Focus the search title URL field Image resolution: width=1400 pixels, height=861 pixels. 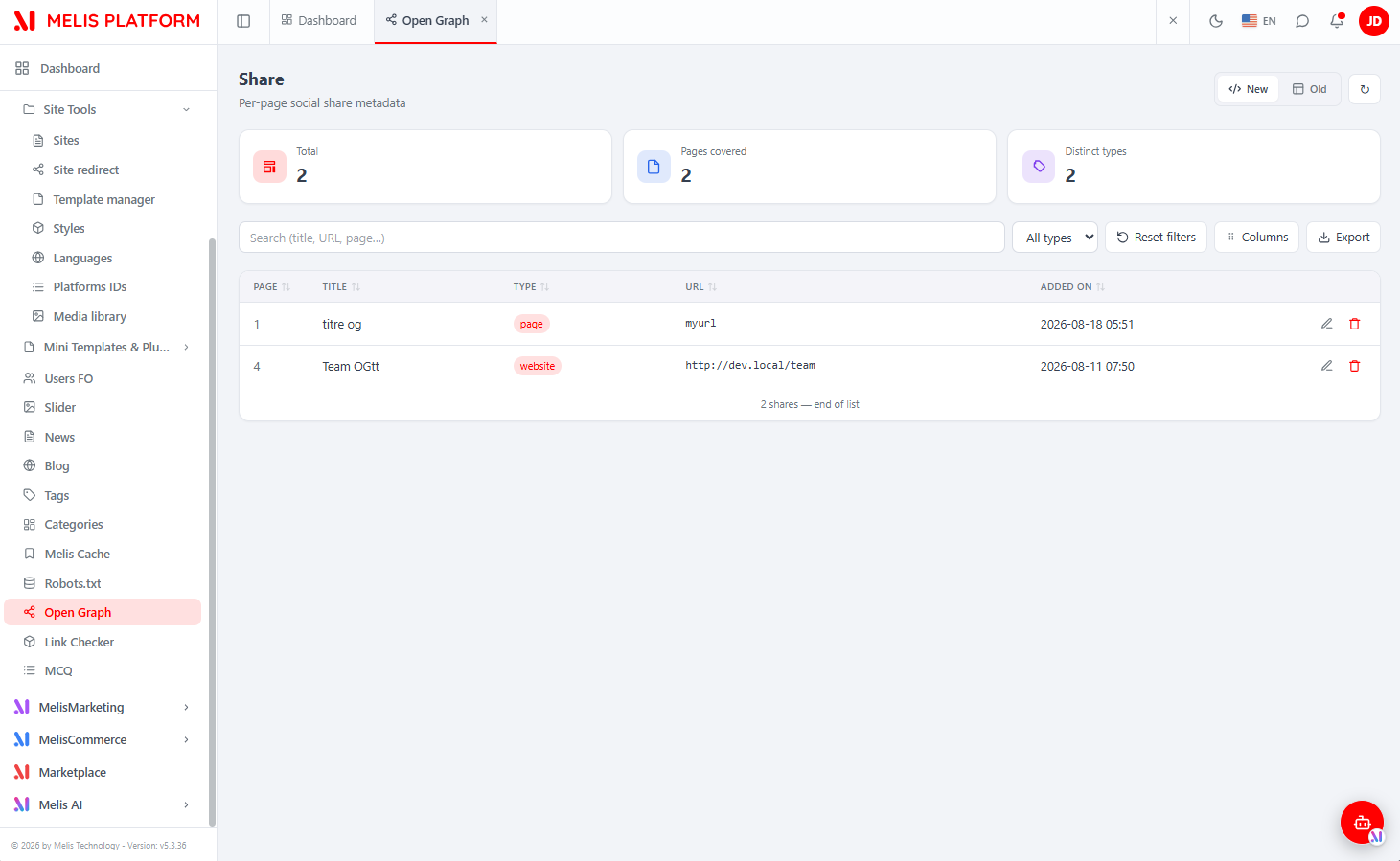(x=622, y=238)
